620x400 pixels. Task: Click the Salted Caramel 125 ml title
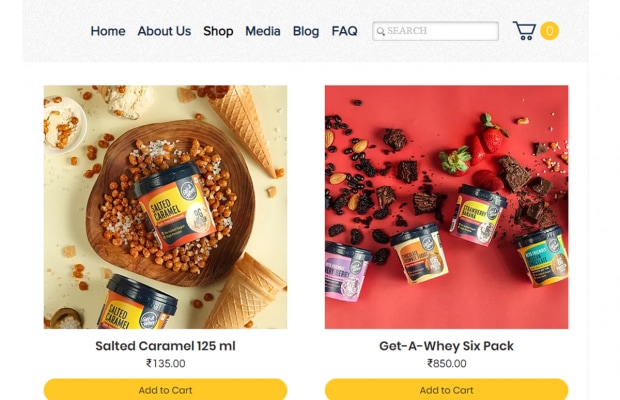click(165, 346)
